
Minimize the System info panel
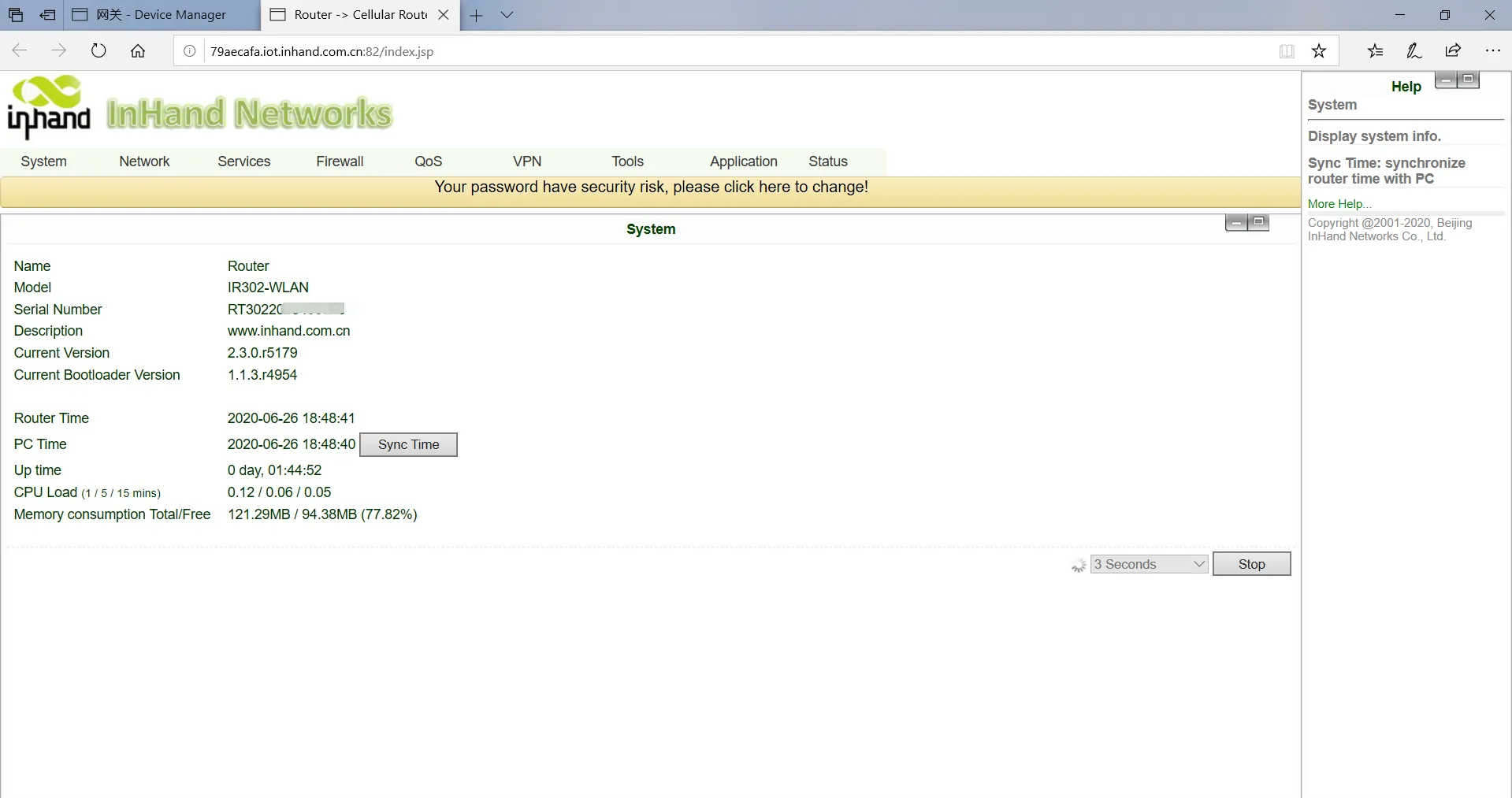point(1236,223)
